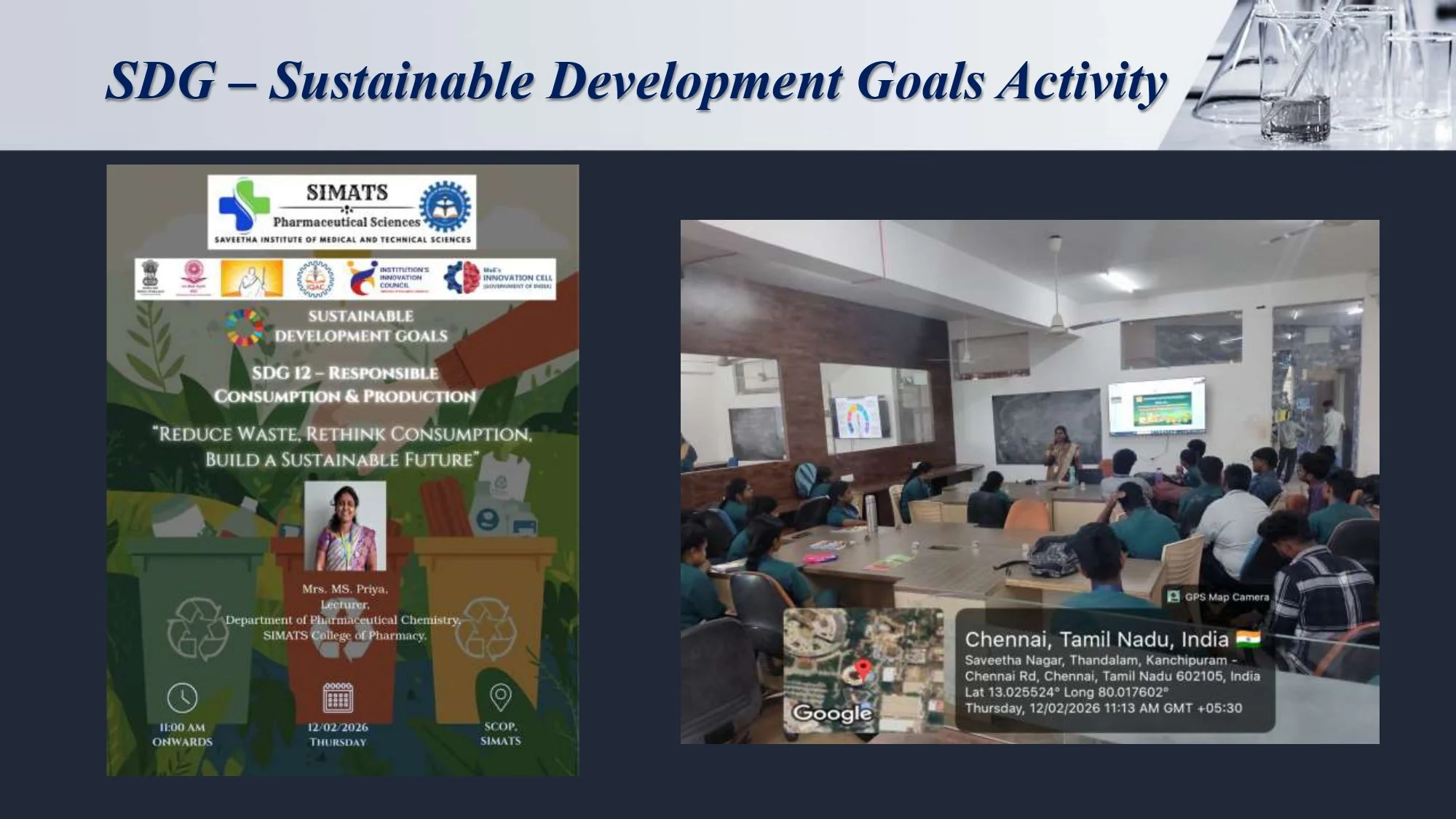Click the GPS Map Camera badge

1218,597
